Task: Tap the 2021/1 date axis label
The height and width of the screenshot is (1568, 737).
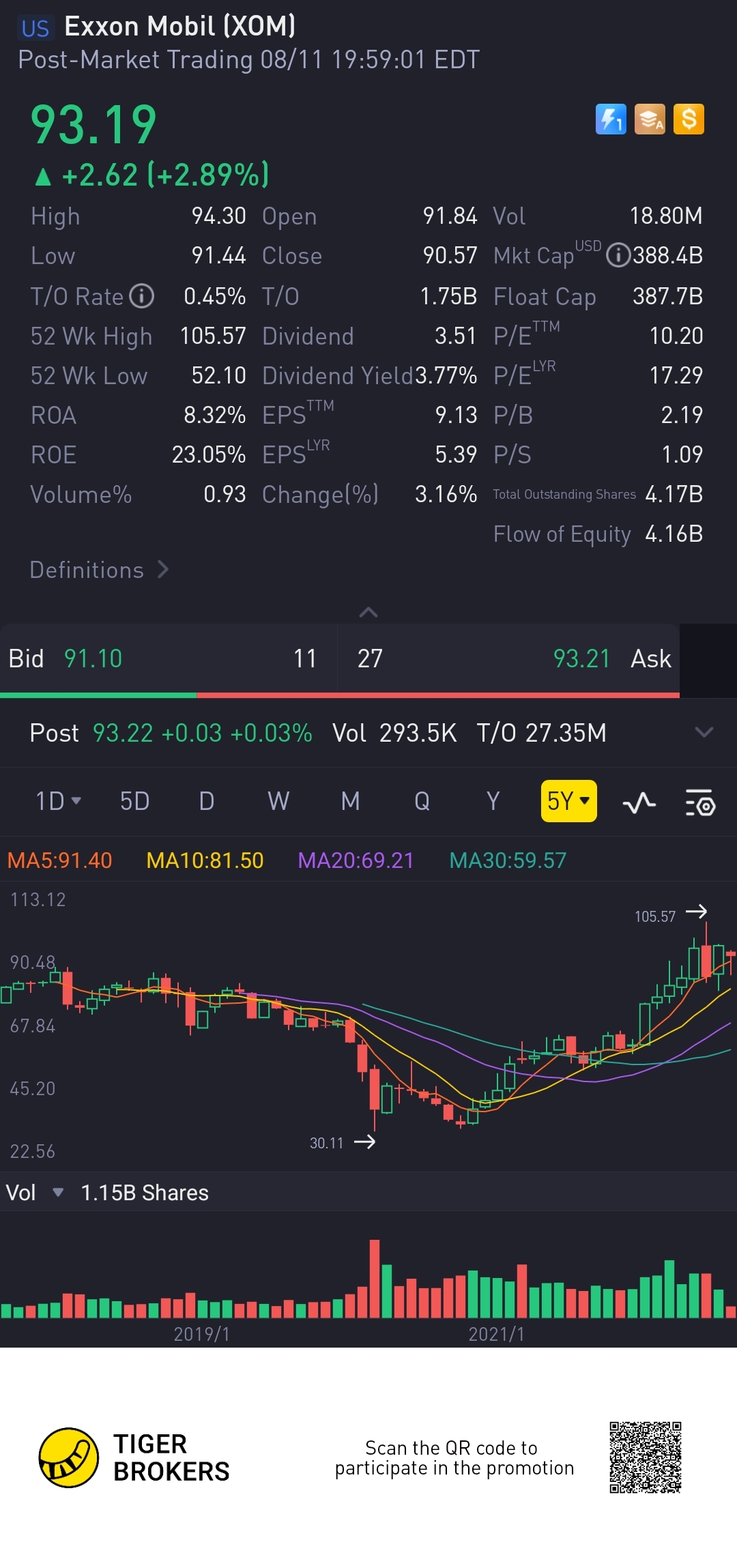Action: pos(497,1334)
